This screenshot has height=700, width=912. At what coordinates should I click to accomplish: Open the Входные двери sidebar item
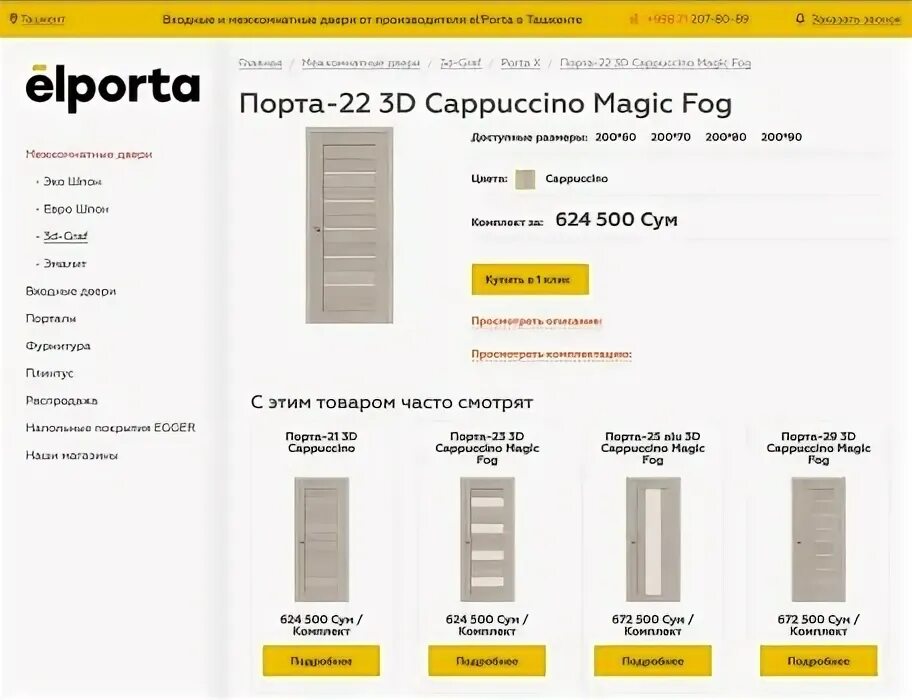(x=71, y=291)
